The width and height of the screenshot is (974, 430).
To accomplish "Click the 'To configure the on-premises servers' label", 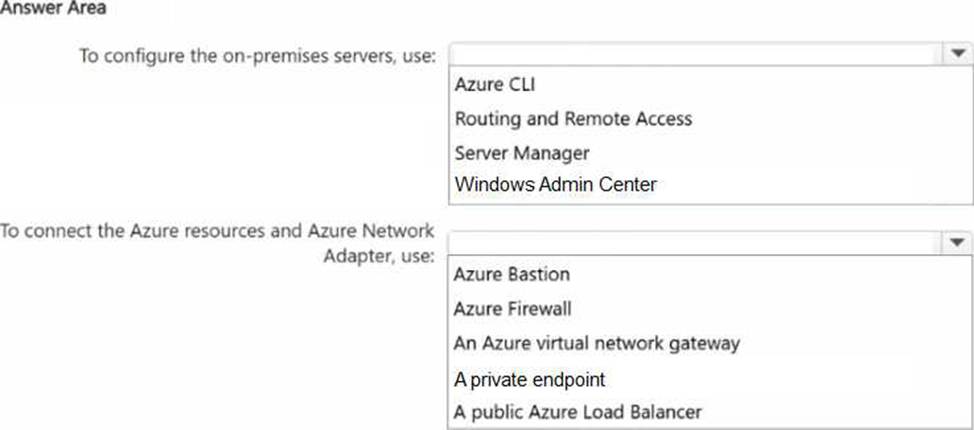I will tap(257, 55).
